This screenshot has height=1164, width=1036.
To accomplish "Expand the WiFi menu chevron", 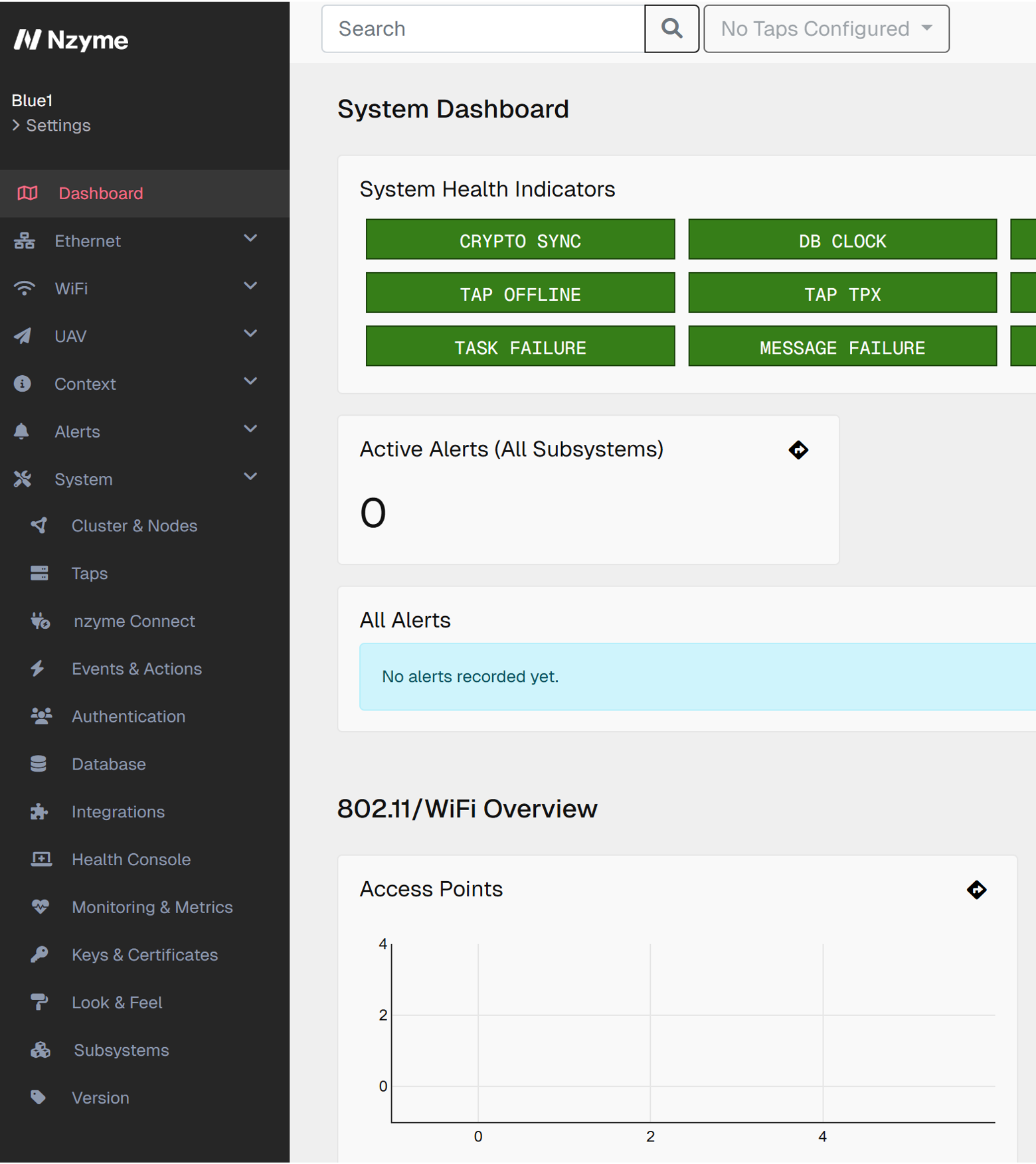I will [x=250, y=286].
